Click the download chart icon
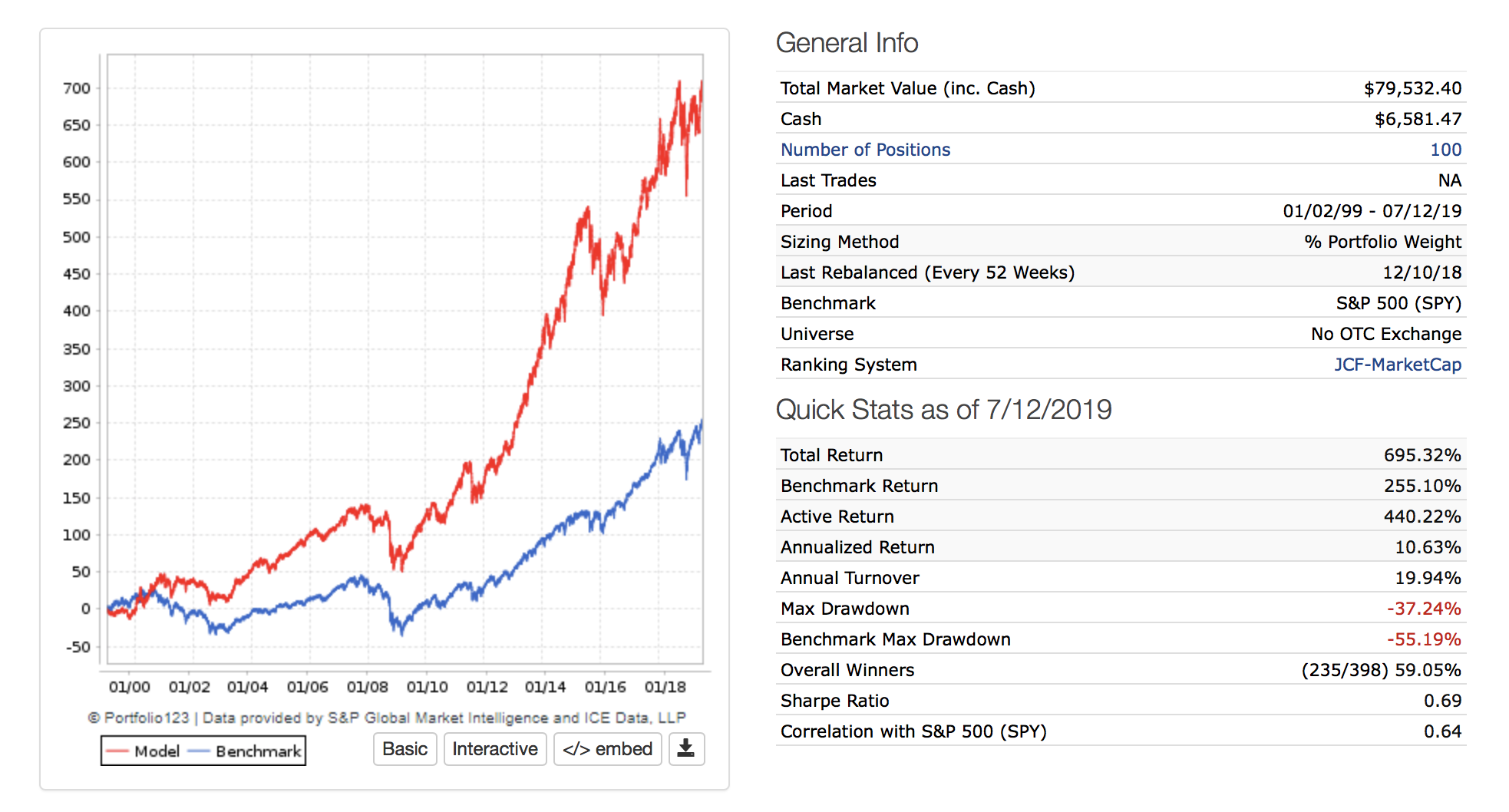The height and width of the screenshot is (812, 1509). pyautogui.click(x=686, y=749)
